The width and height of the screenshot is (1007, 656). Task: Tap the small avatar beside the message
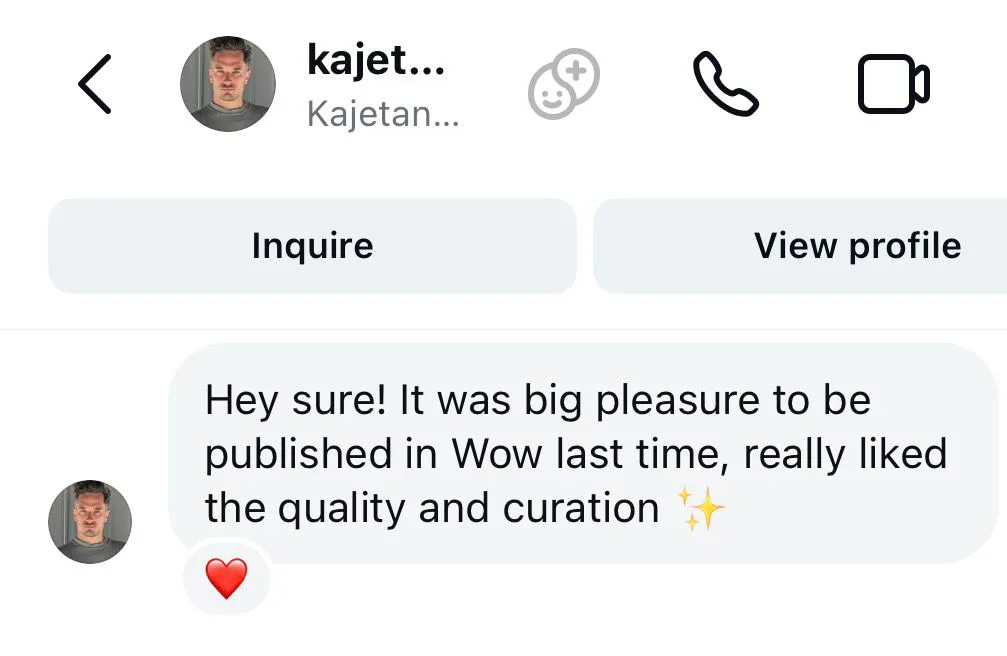tap(90, 522)
